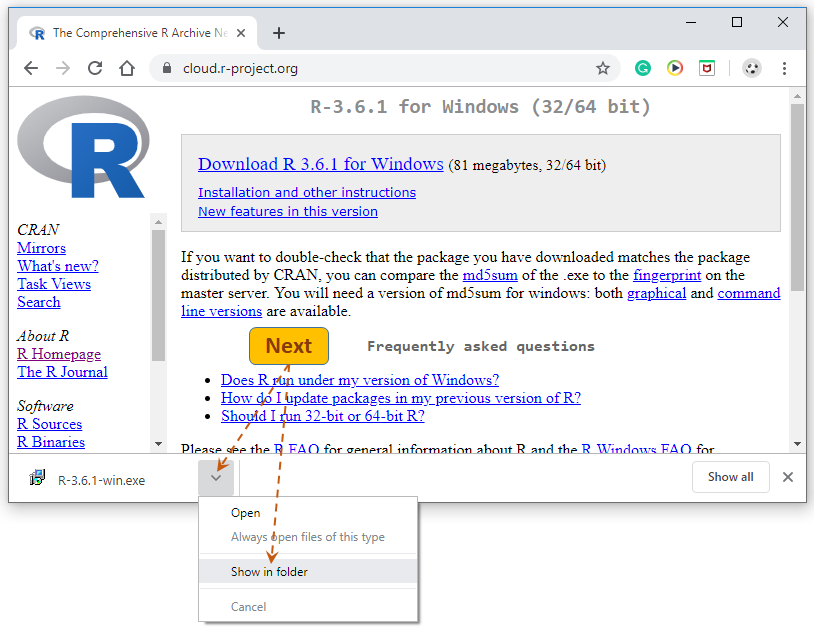Screen dimensions: 814x627
Task: Open the Task Views sidebar link
Action: click(54, 284)
